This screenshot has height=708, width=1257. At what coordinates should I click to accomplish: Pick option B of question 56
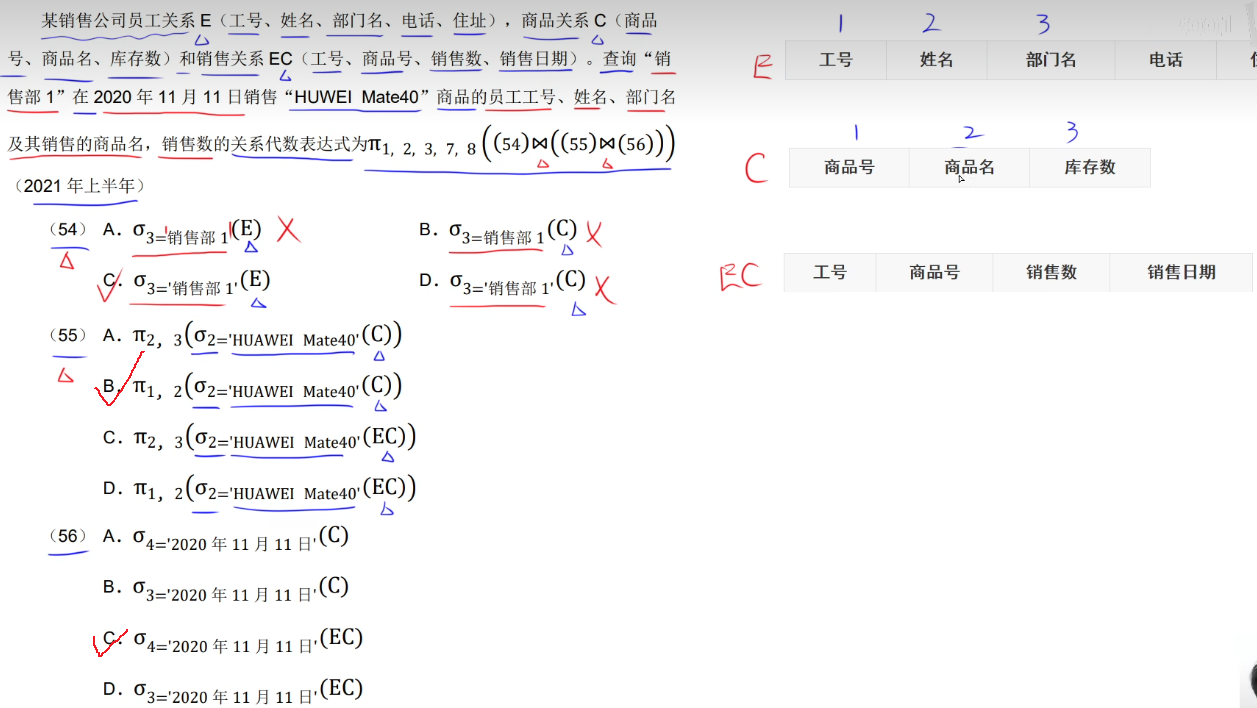pos(226,589)
